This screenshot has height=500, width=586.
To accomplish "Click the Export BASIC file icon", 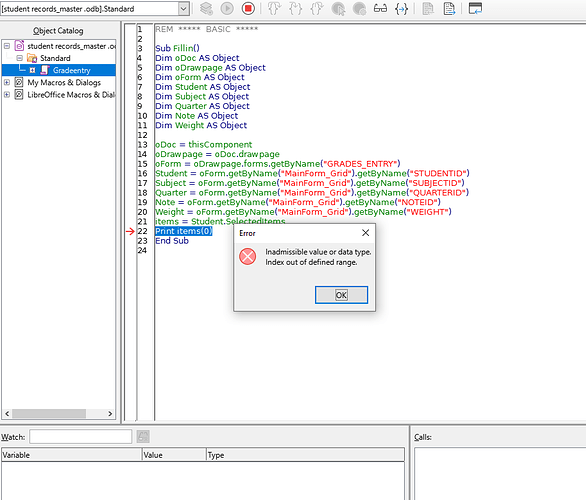I will coord(449,8).
